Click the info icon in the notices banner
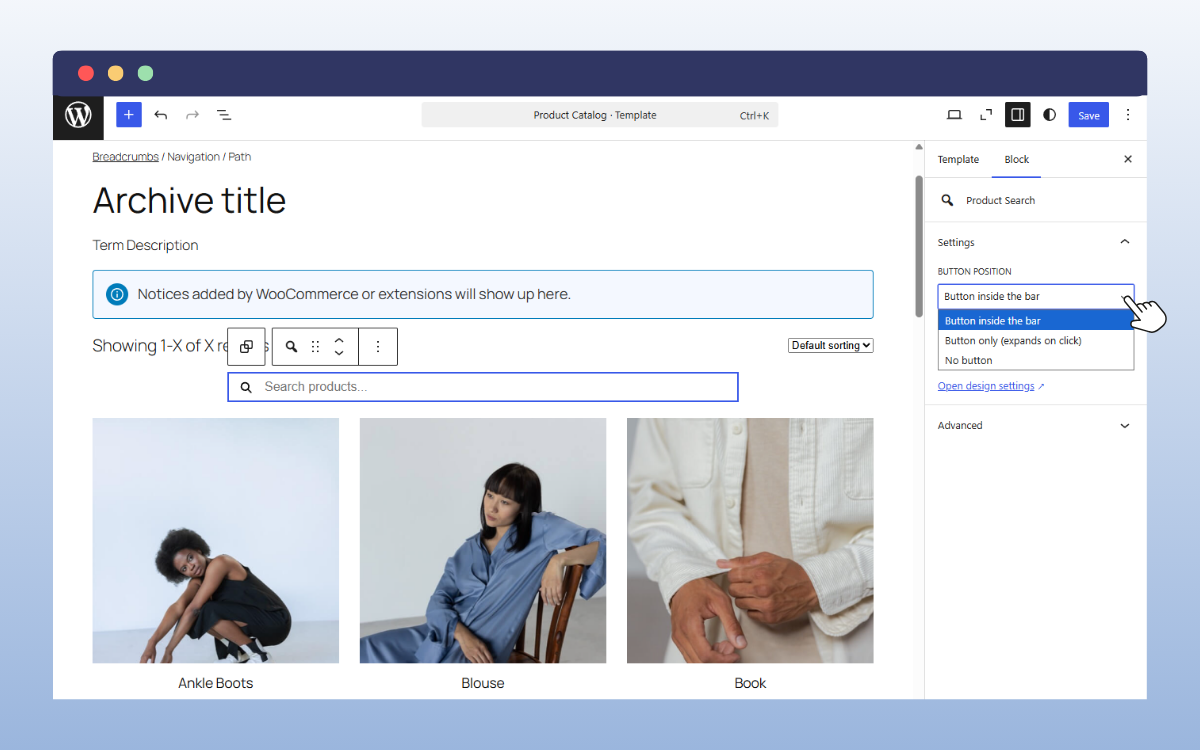This screenshot has height=750, width=1200. pos(117,294)
